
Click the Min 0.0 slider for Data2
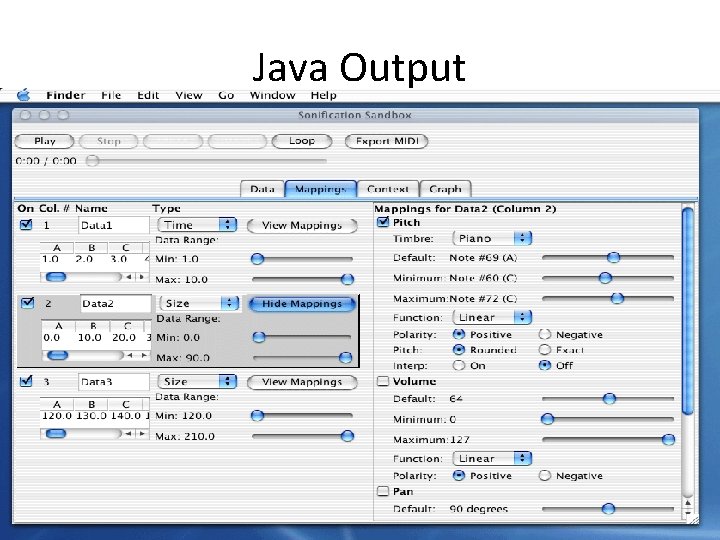pyautogui.click(x=302, y=337)
